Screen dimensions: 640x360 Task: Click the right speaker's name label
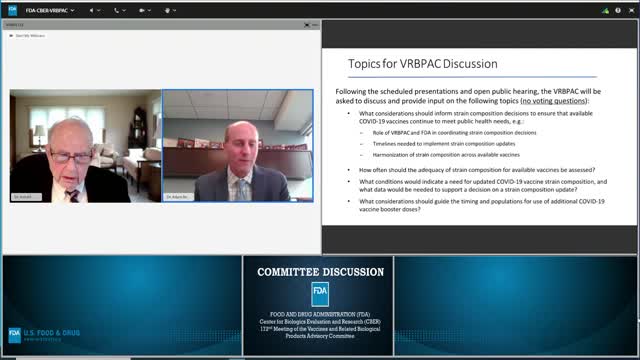179,197
